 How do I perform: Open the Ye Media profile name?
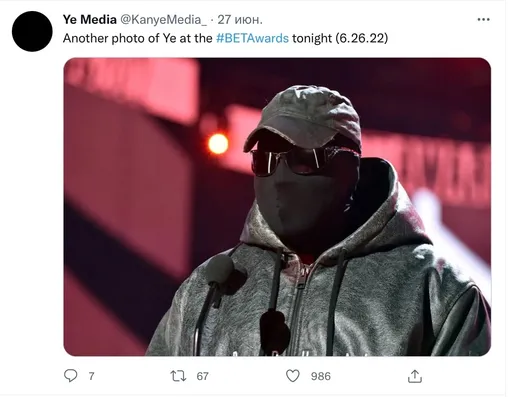point(90,20)
